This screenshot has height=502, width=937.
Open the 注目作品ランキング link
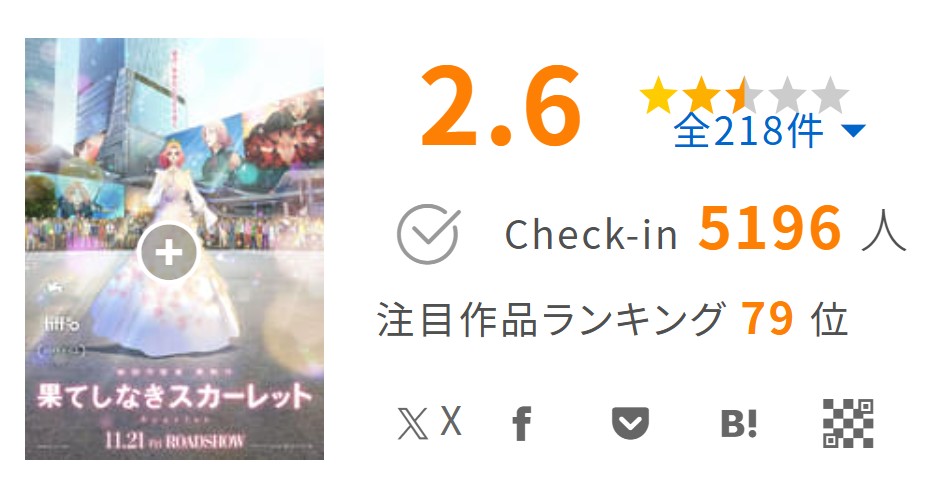click(552, 319)
